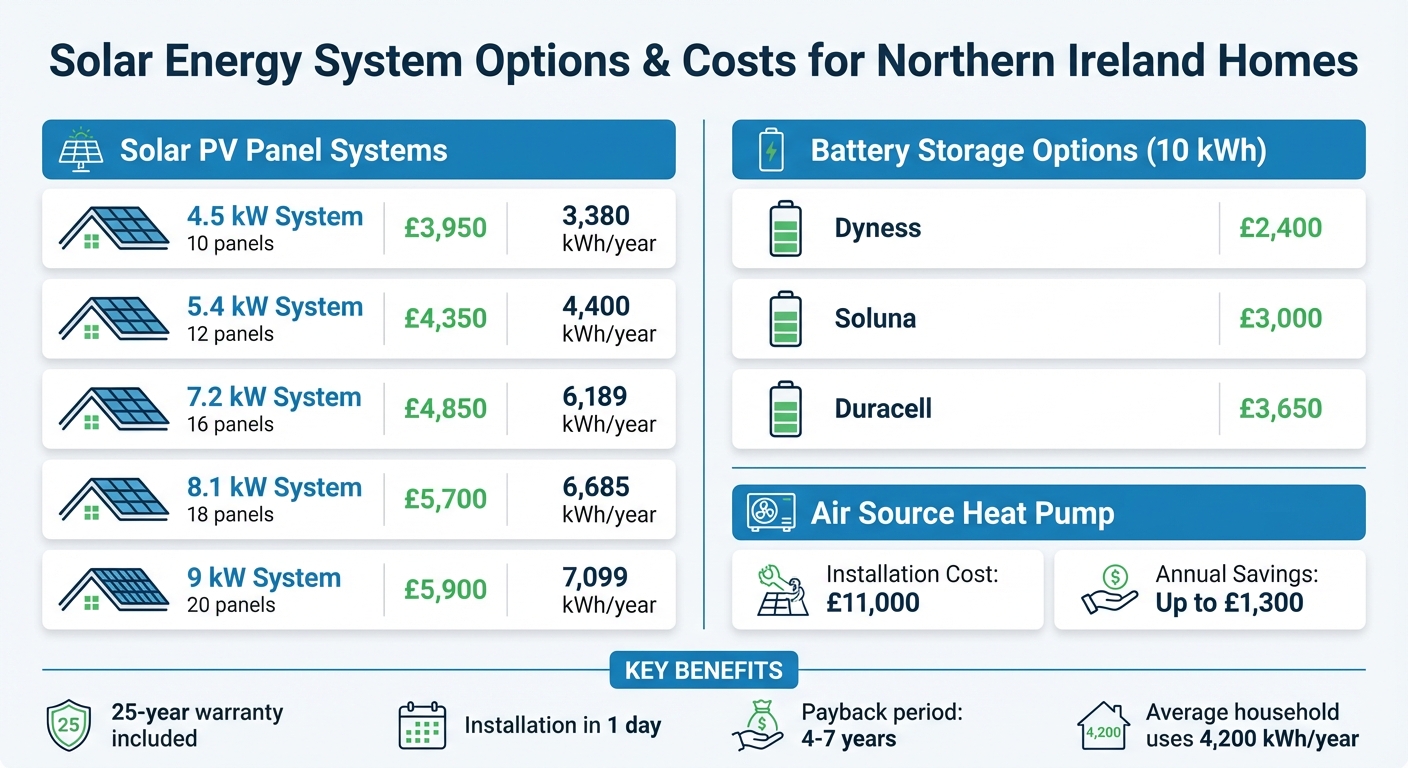Image resolution: width=1408 pixels, height=768 pixels.
Task: Select the 4.5 kW System option
Action: pyautogui.click(x=358, y=228)
